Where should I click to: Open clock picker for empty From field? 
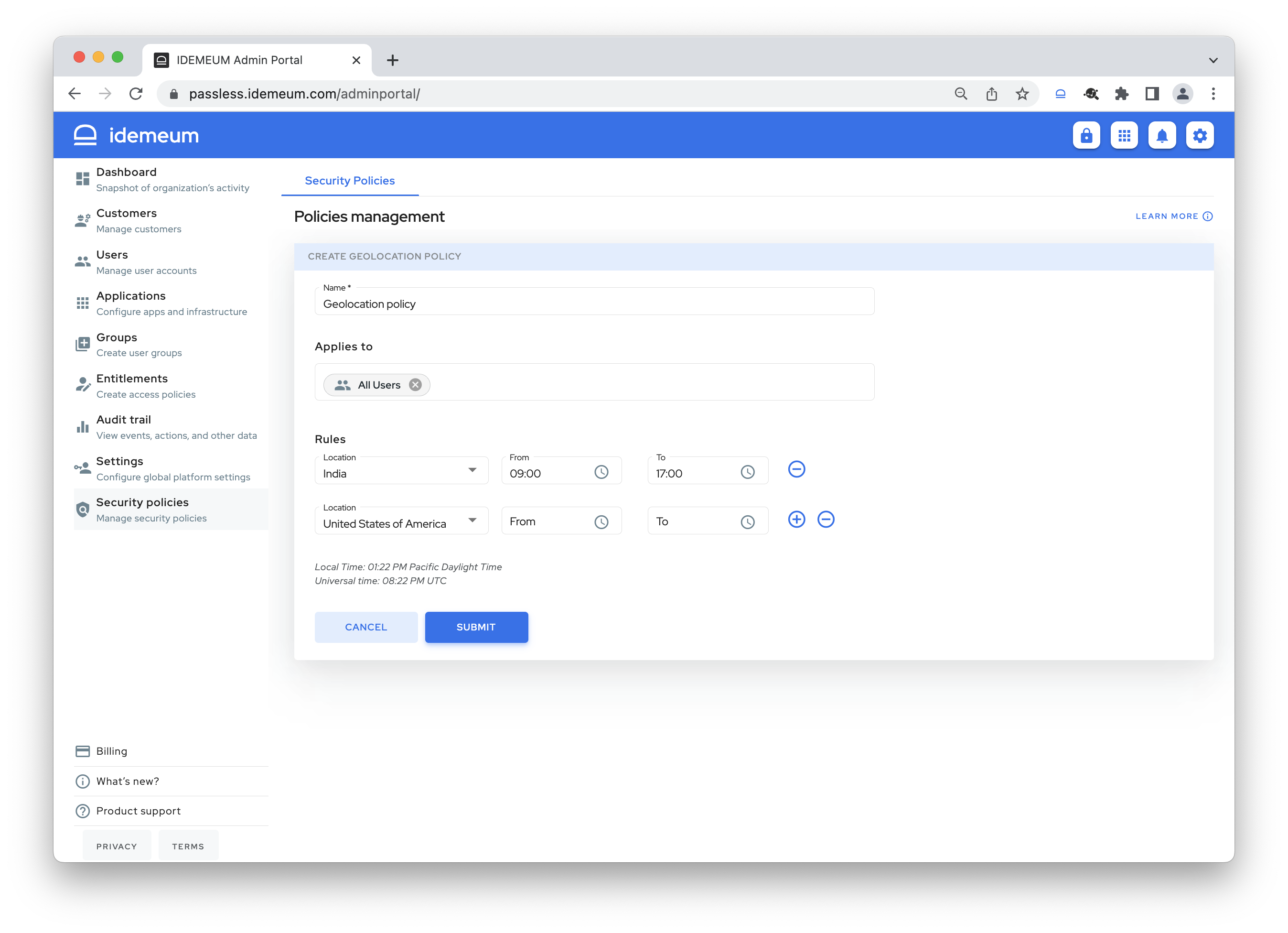pos(601,521)
